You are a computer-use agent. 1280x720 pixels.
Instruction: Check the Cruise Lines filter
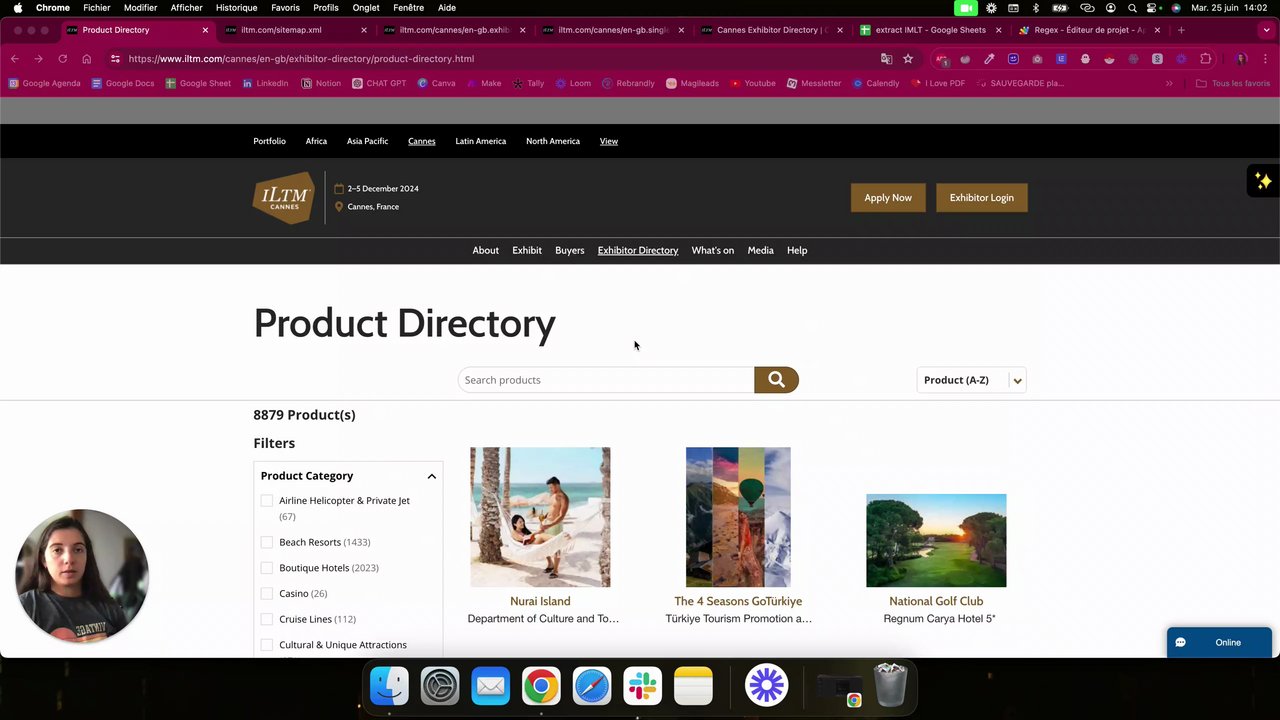(266, 619)
